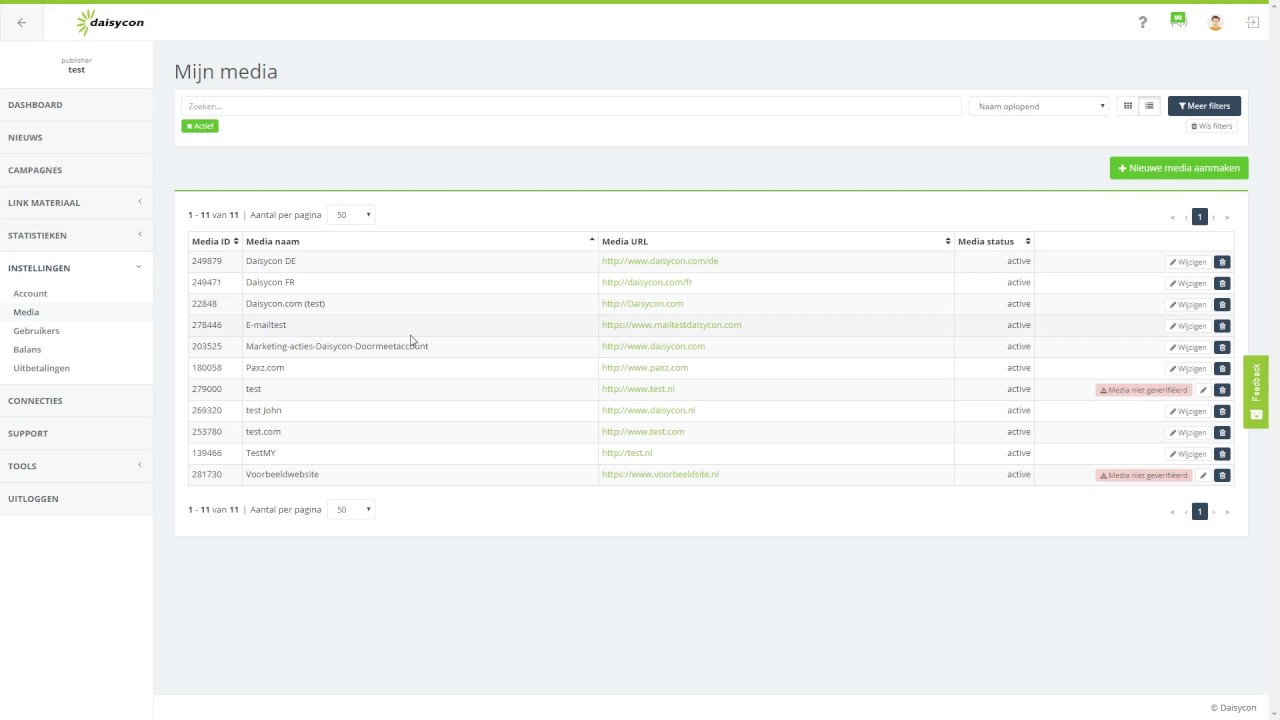Click page 1 in bottom pagination

click(1200, 511)
